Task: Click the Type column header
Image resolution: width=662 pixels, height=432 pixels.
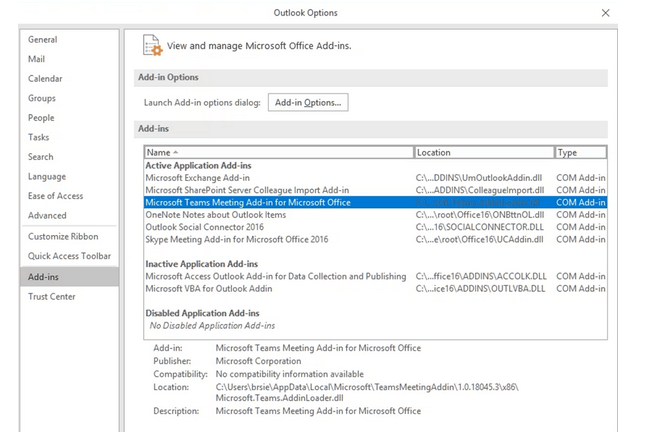Action: (581, 152)
